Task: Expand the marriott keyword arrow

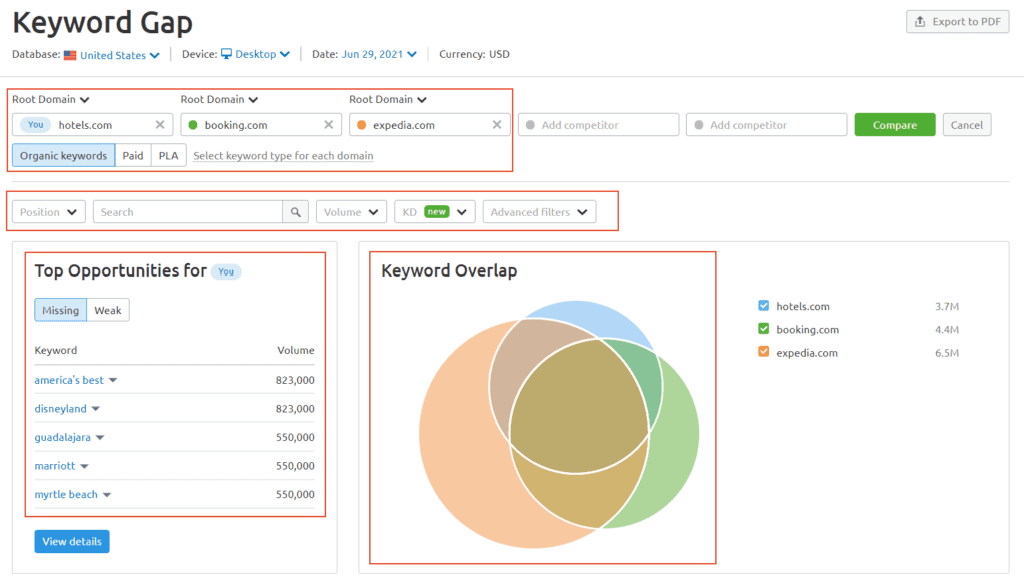Action: [x=84, y=466]
